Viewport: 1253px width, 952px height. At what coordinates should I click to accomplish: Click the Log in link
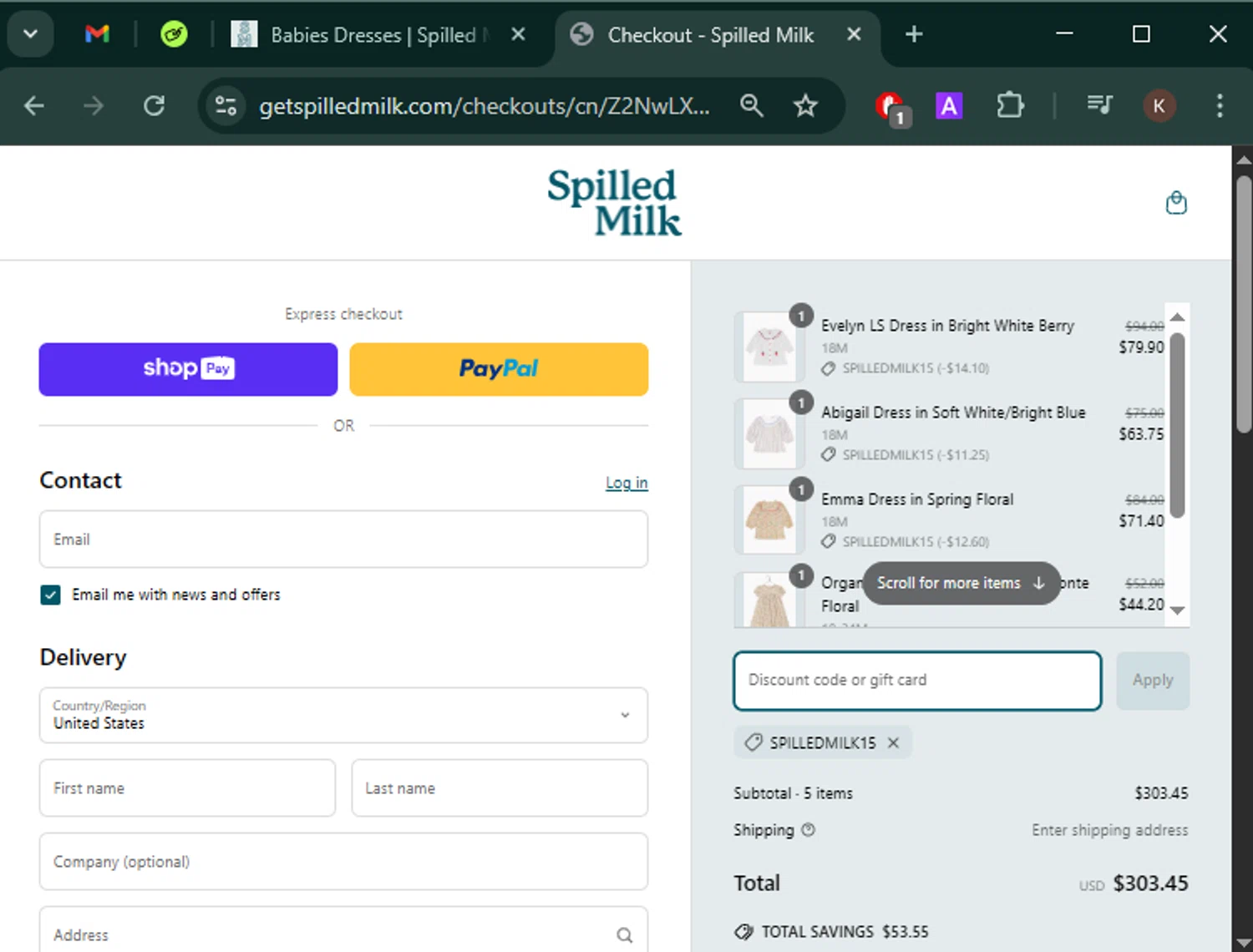pos(626,483)
